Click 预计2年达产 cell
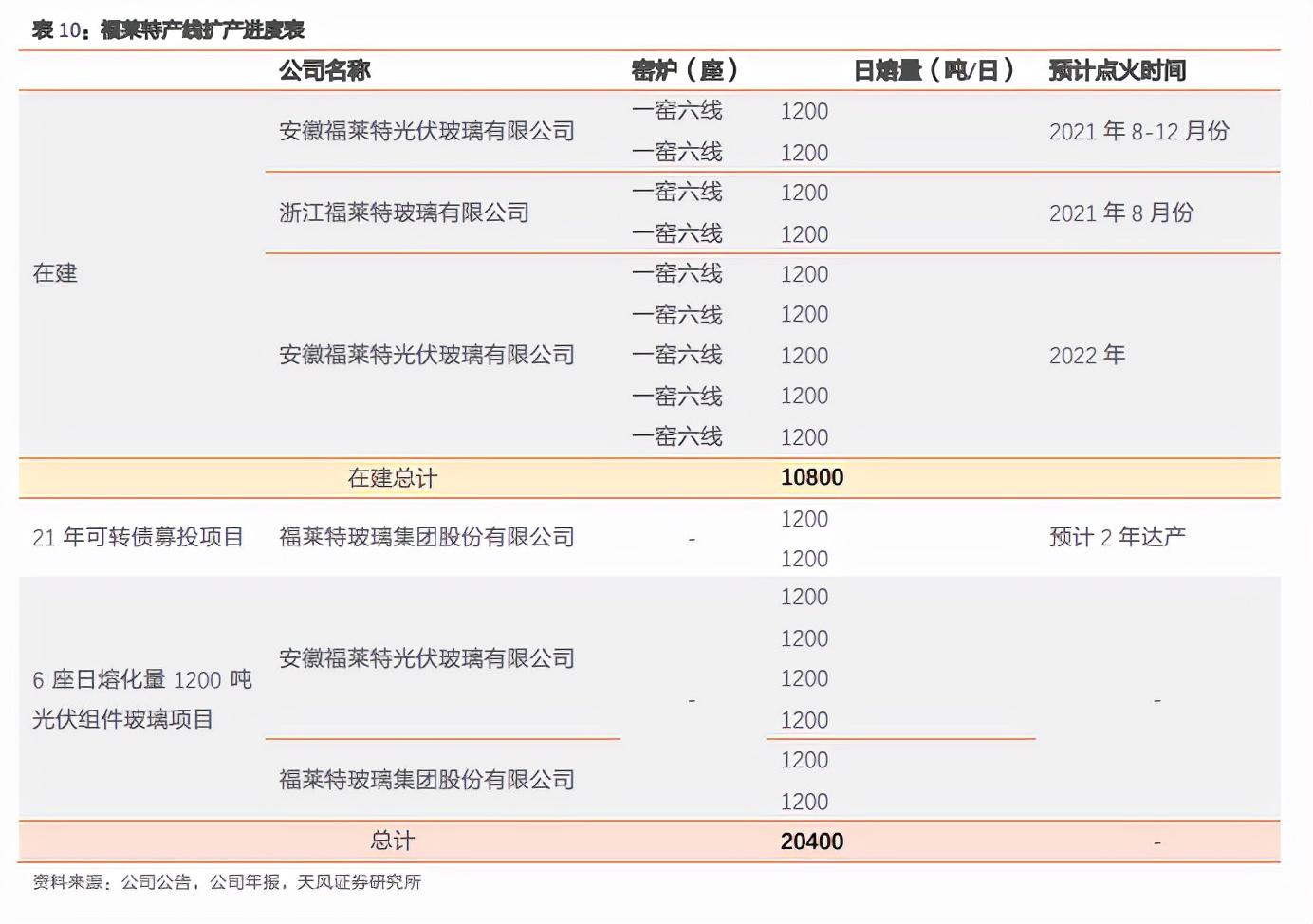 click(1117, 537)
